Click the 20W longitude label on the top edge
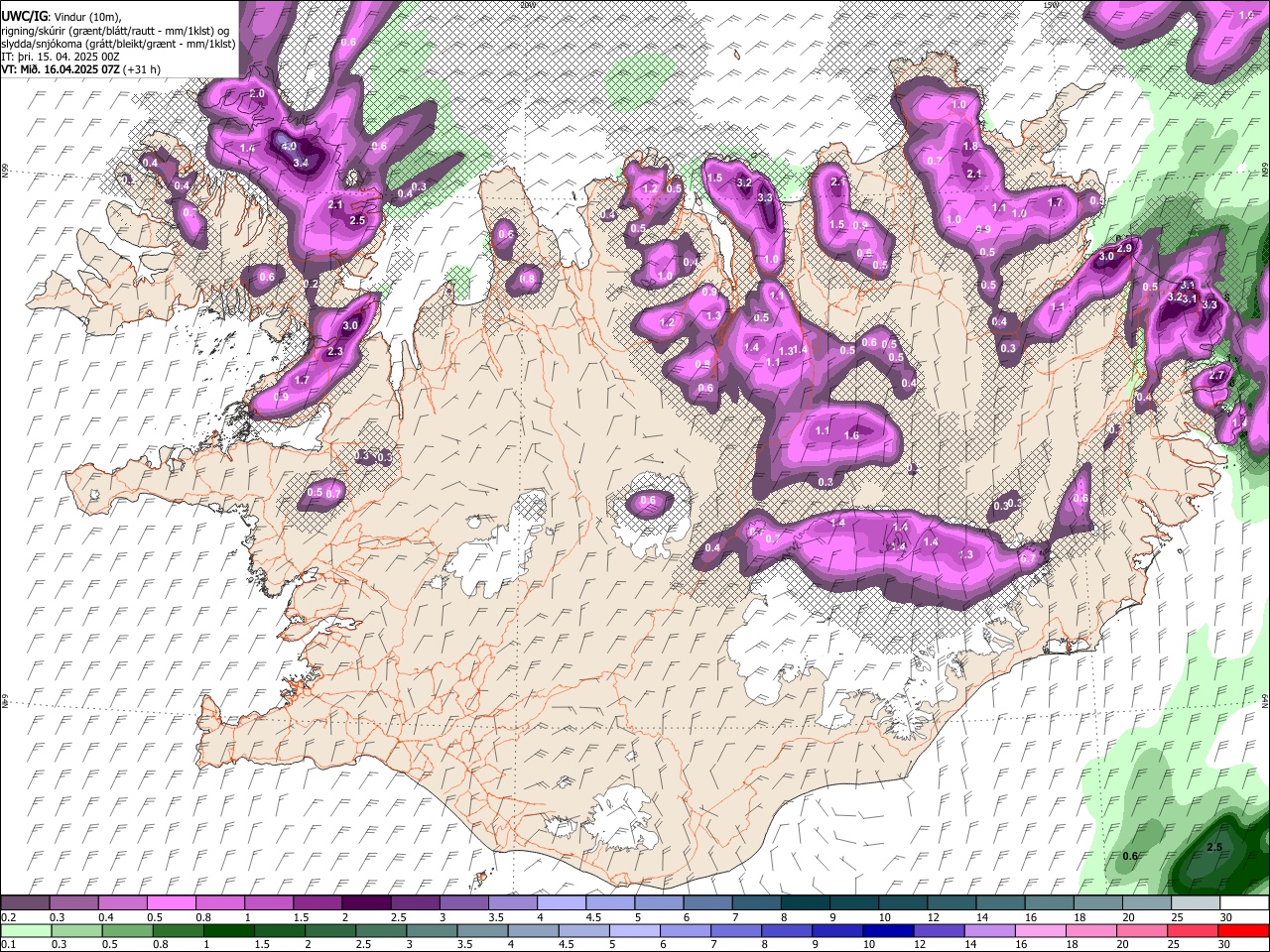This screenshot has width=1270, height=952. pos(527,4)
